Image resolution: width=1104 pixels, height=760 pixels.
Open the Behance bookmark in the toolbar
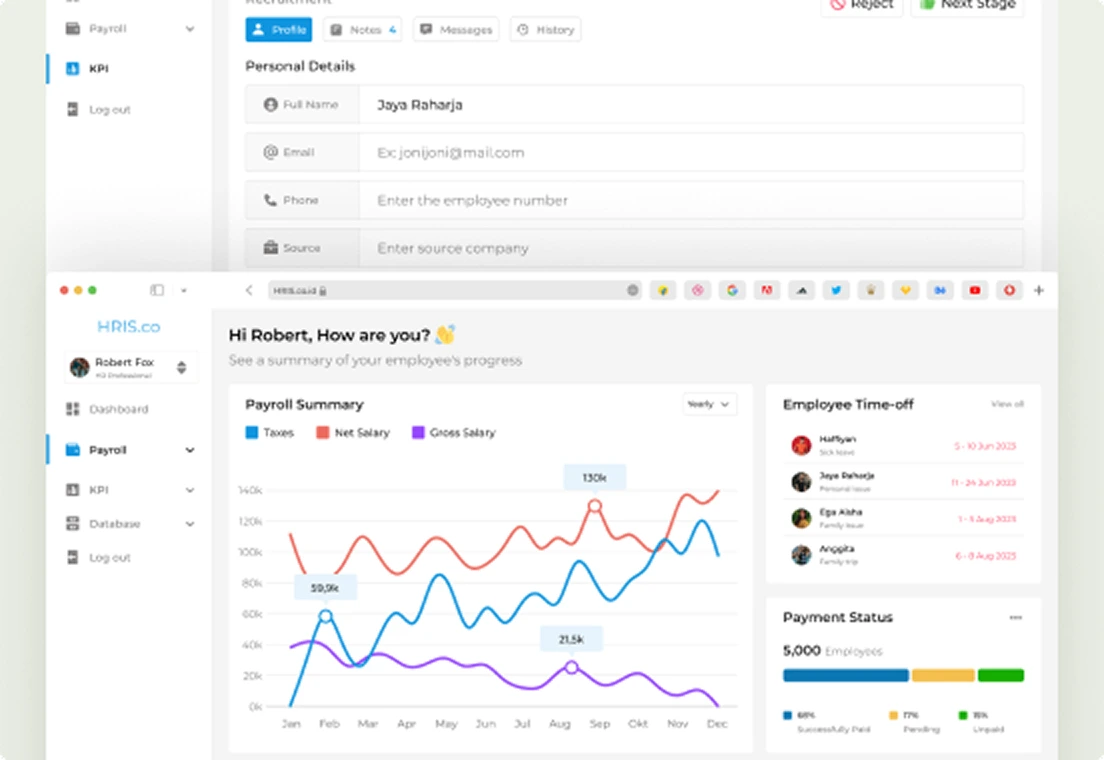click(x=940, y=290)
